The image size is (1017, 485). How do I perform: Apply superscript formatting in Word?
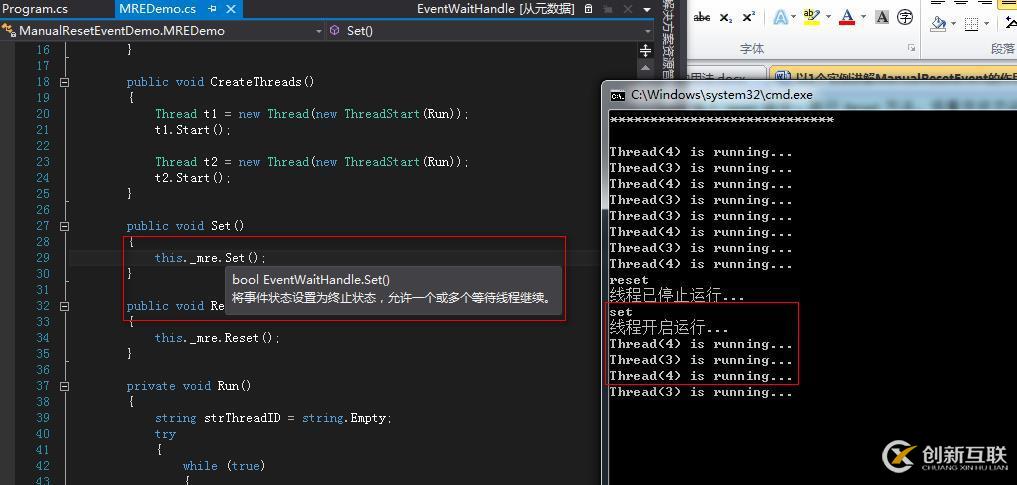pos(748,18)
